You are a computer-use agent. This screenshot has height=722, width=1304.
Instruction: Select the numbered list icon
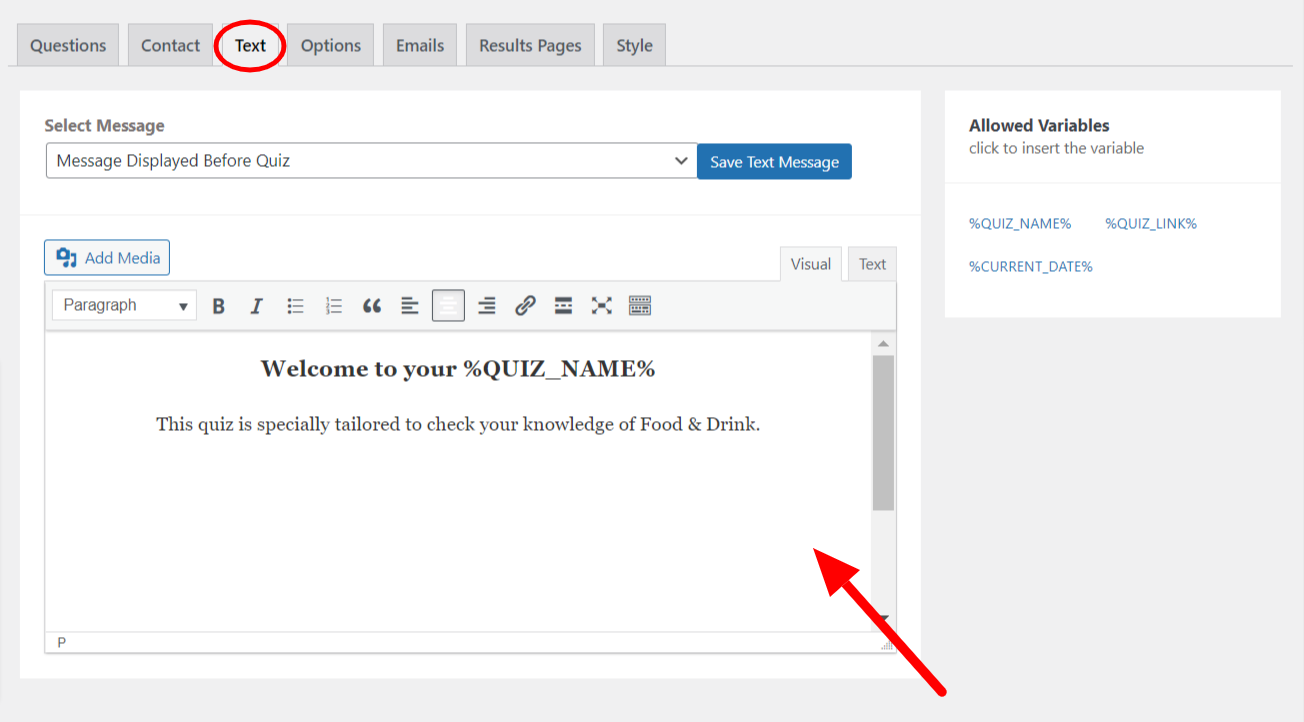(333, 305)
